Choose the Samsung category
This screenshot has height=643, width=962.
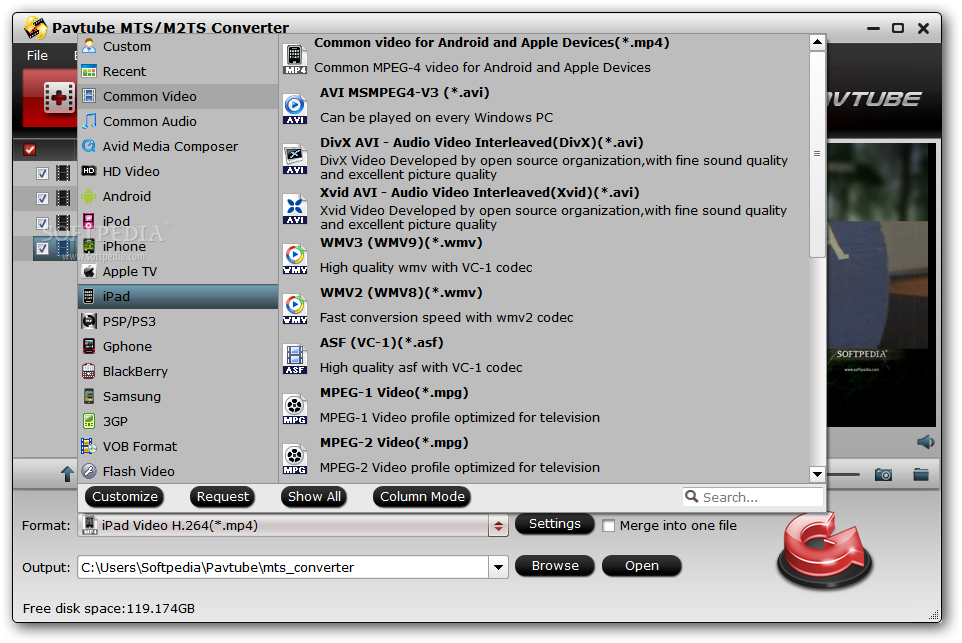point(178,396)
